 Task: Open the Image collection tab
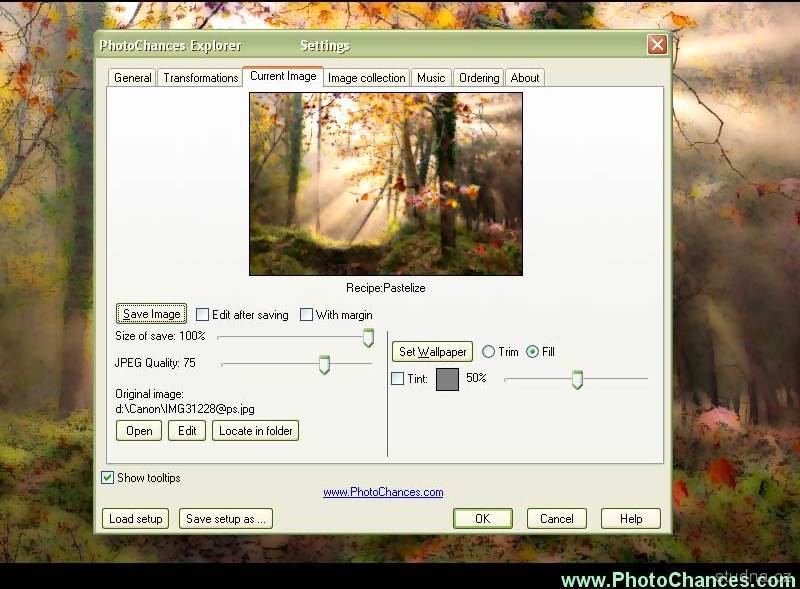pos(366,78)
